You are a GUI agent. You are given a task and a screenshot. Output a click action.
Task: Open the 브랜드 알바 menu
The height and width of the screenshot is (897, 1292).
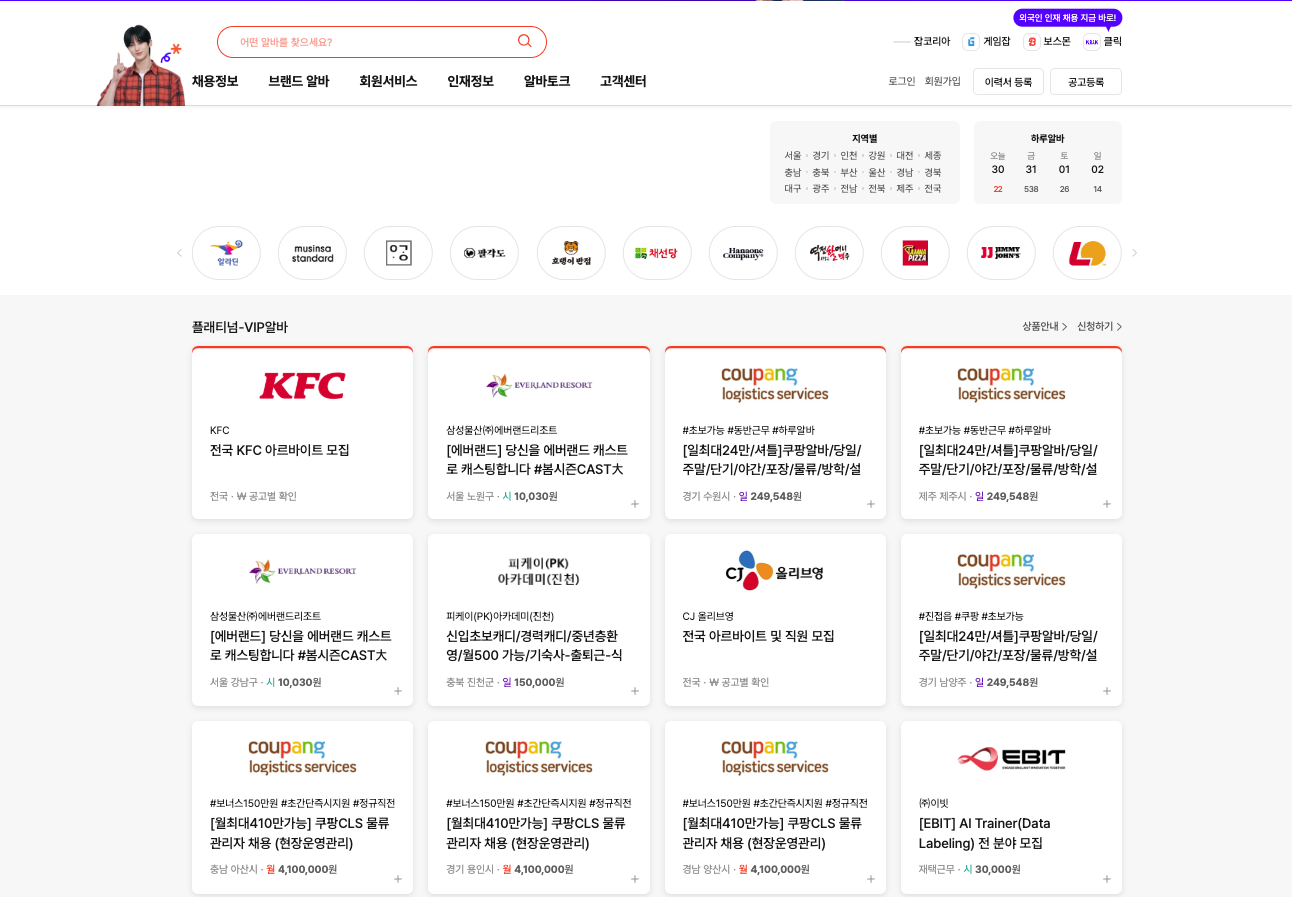click(299, 81)
